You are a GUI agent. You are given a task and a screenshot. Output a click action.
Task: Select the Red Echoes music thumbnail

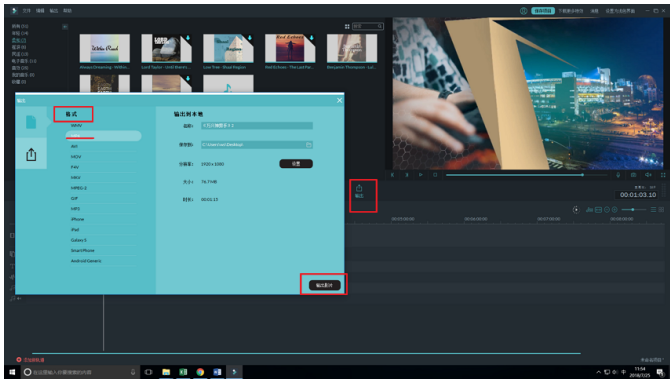(x=290, y=48)
